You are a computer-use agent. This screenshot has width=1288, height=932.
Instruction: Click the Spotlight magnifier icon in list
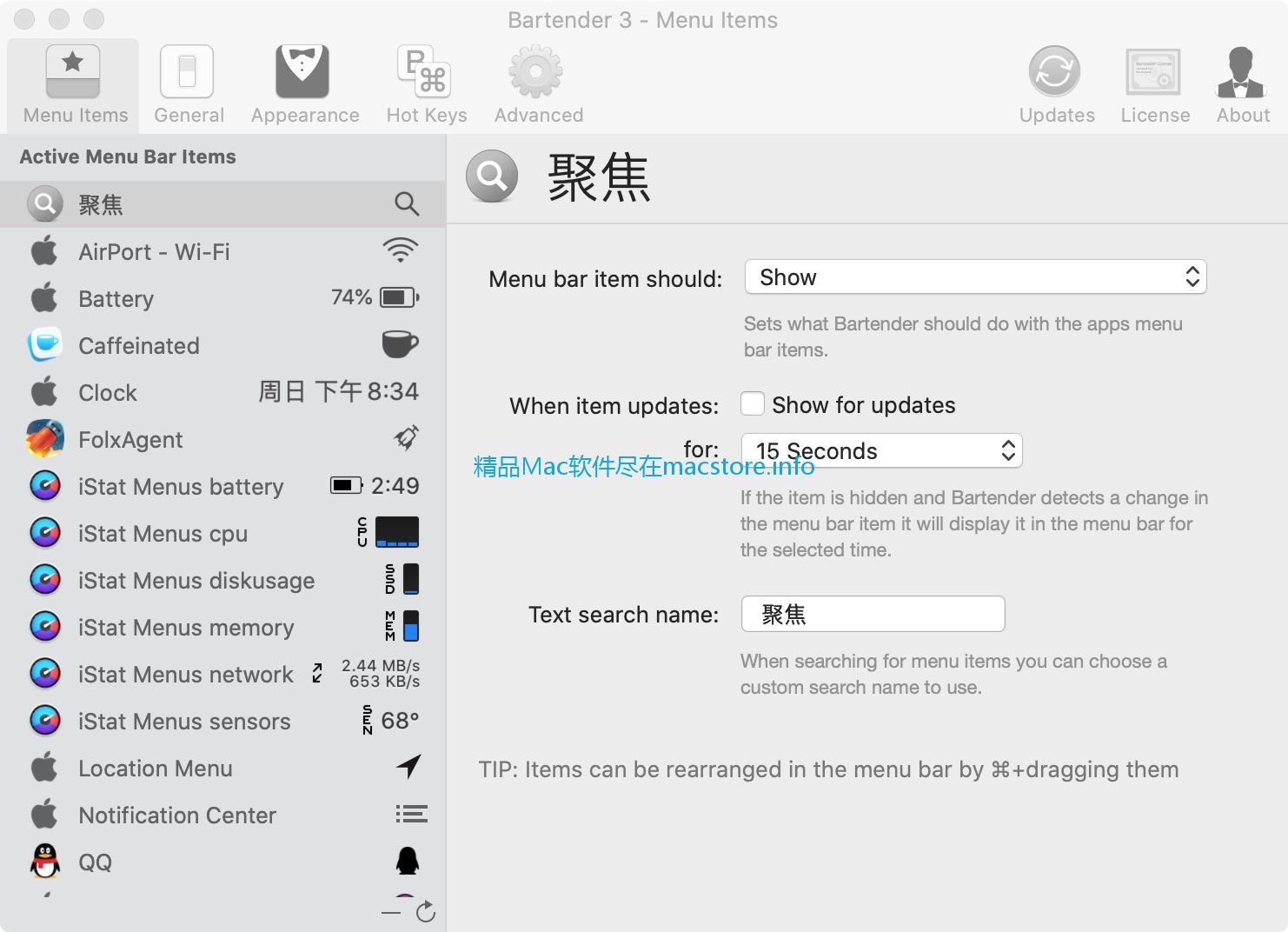[407, 204]
